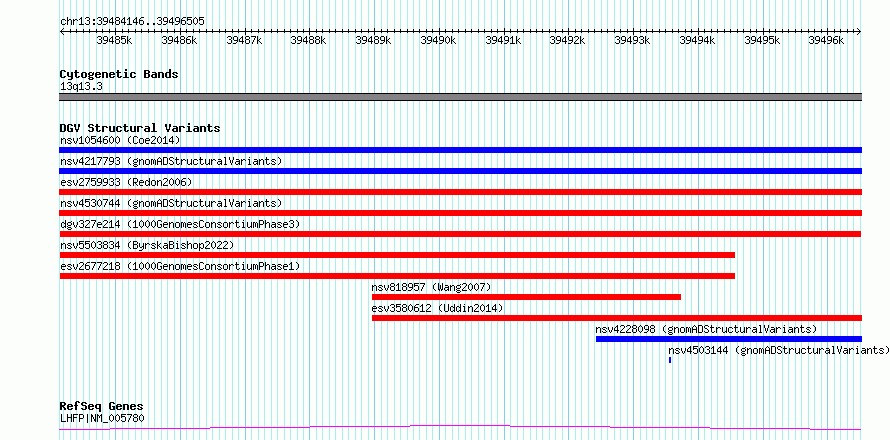Open the esv2677218 1000Genomes Phase1 label
890x440 pixels.
[180, 266]
